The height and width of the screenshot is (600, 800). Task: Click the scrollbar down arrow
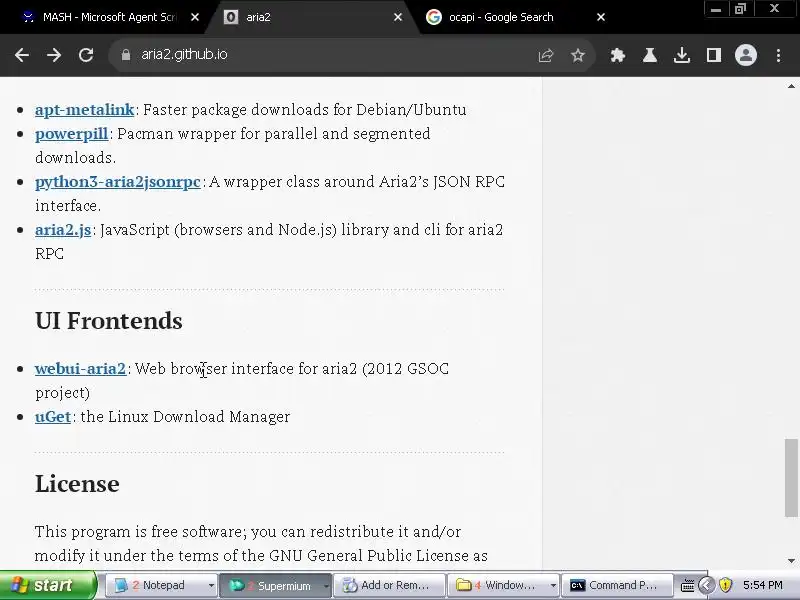pos(791,561)
